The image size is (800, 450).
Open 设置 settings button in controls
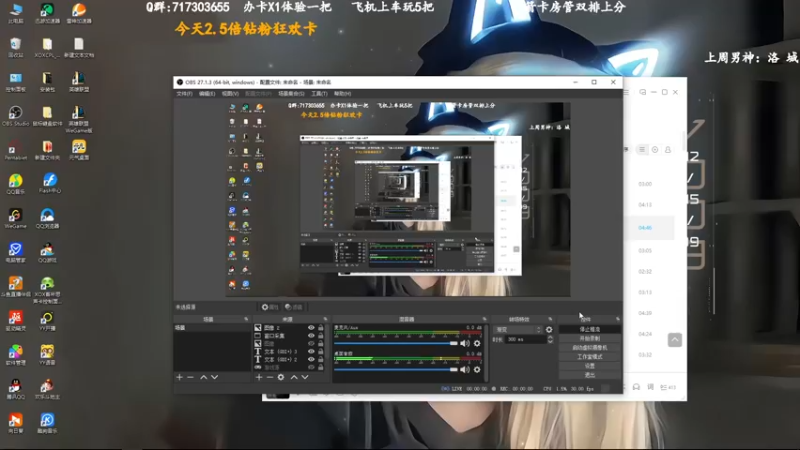[x=590, y=366]
